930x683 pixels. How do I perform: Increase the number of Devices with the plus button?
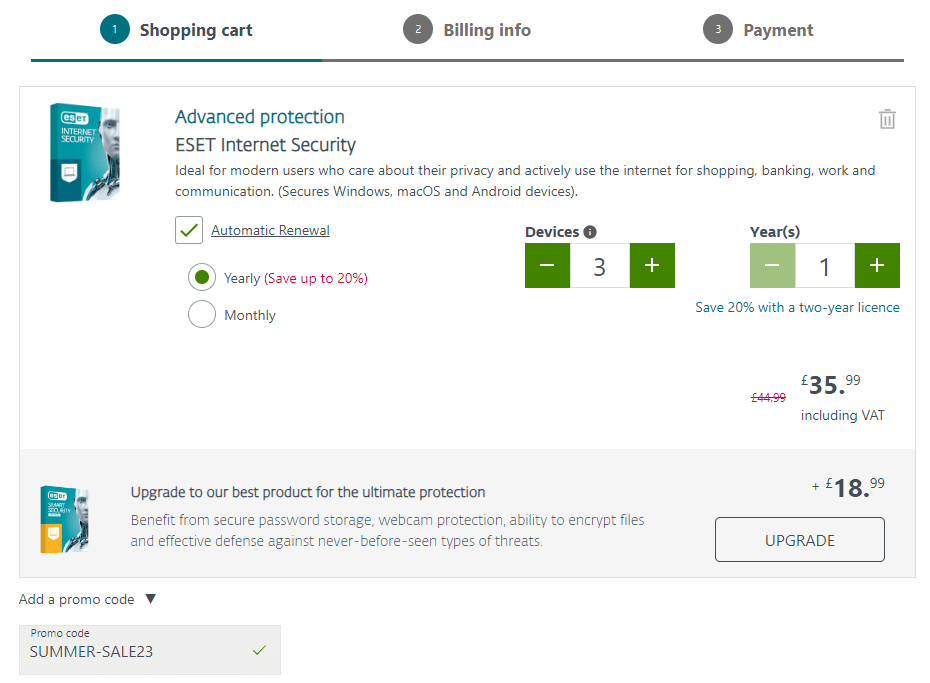coord(651,265)
